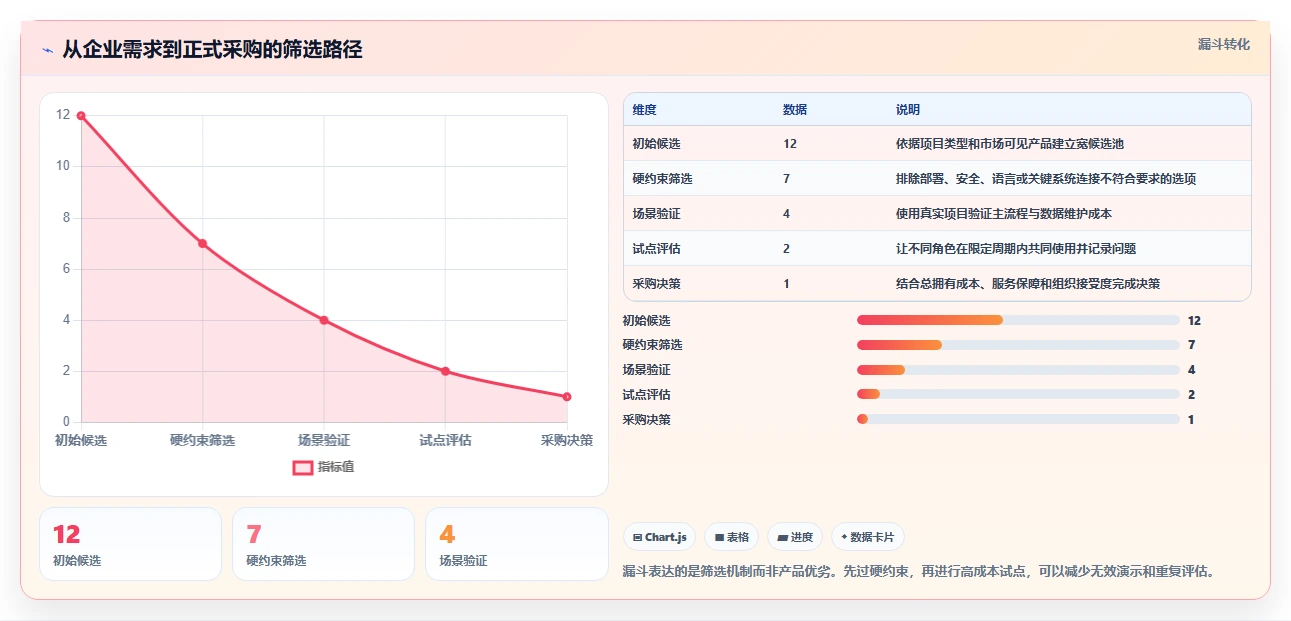Click the 采购决策 progress bar

(x=1018, y=420)
